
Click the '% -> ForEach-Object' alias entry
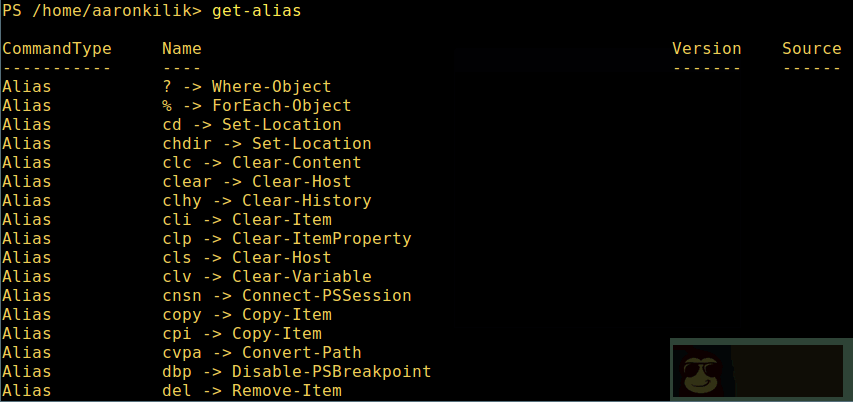(256, 106)
